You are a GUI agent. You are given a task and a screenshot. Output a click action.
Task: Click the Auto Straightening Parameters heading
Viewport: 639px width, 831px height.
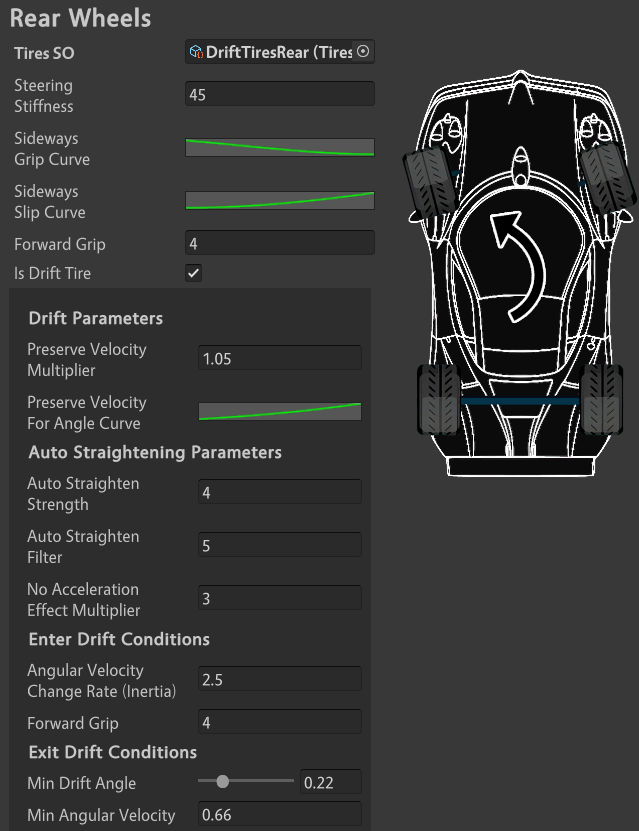coord(155,452)
